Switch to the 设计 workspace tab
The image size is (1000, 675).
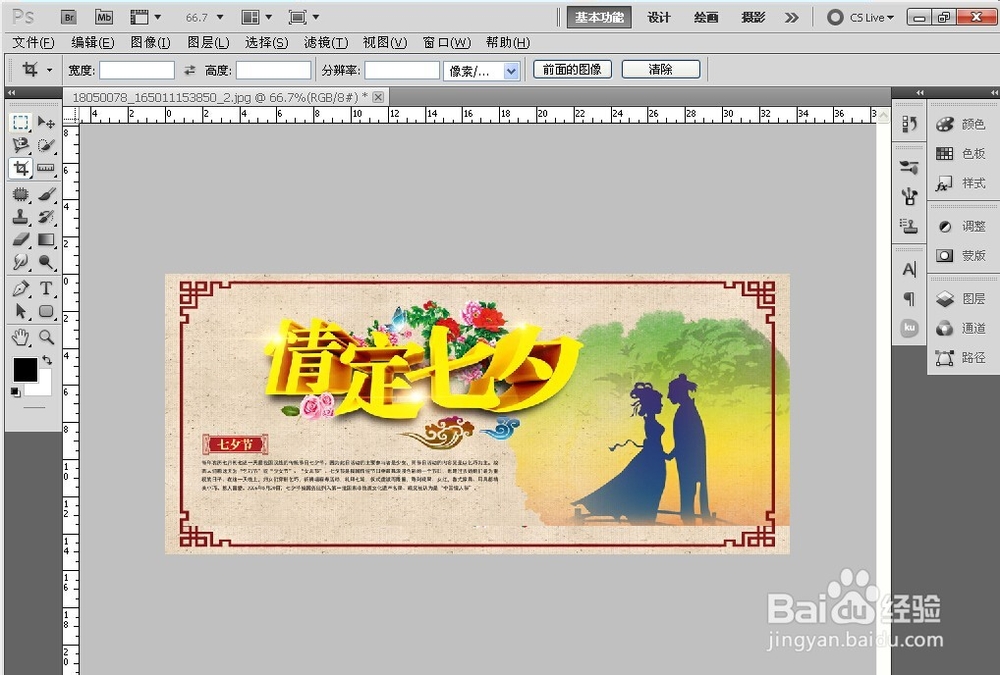pos(657,17)
